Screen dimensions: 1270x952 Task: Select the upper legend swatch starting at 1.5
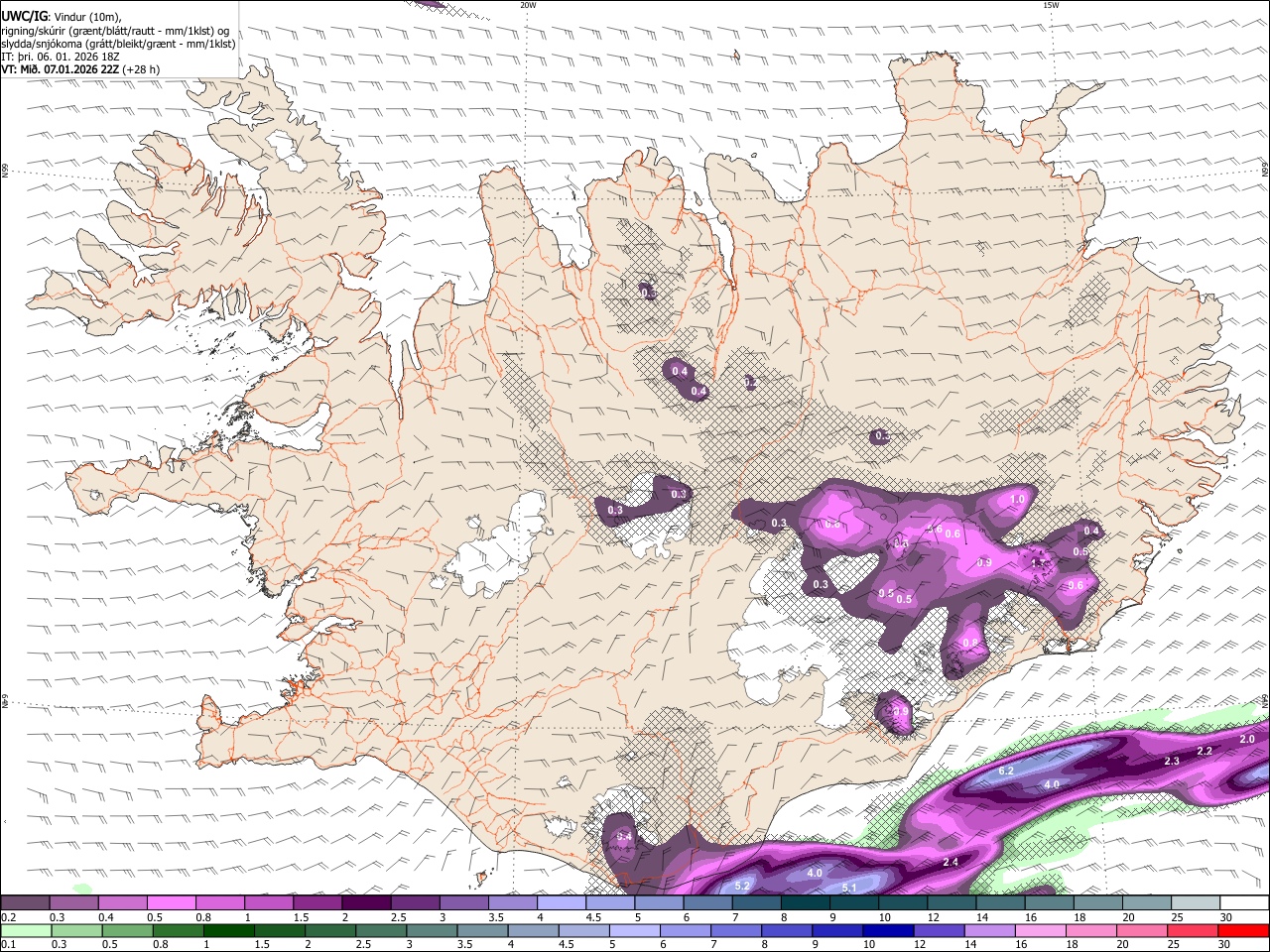[317, 903]
